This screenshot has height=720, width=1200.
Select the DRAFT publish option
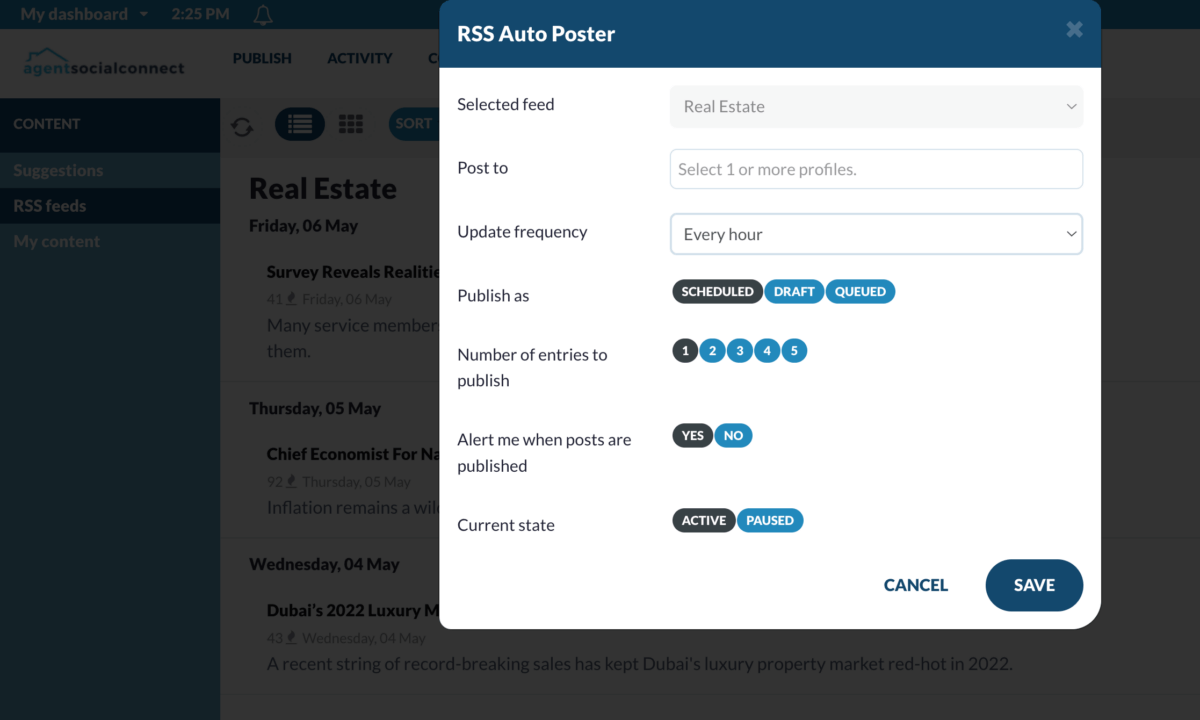point(794,292)
